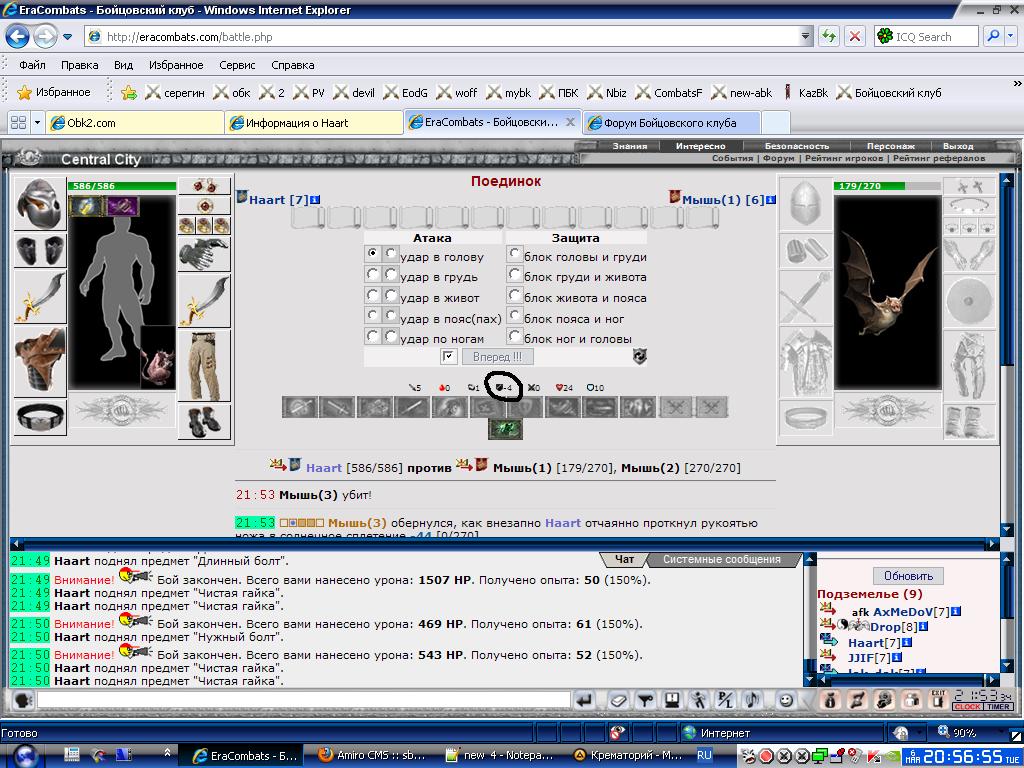Click the purple buff effect icon
1024x768 pixels.
122,207
